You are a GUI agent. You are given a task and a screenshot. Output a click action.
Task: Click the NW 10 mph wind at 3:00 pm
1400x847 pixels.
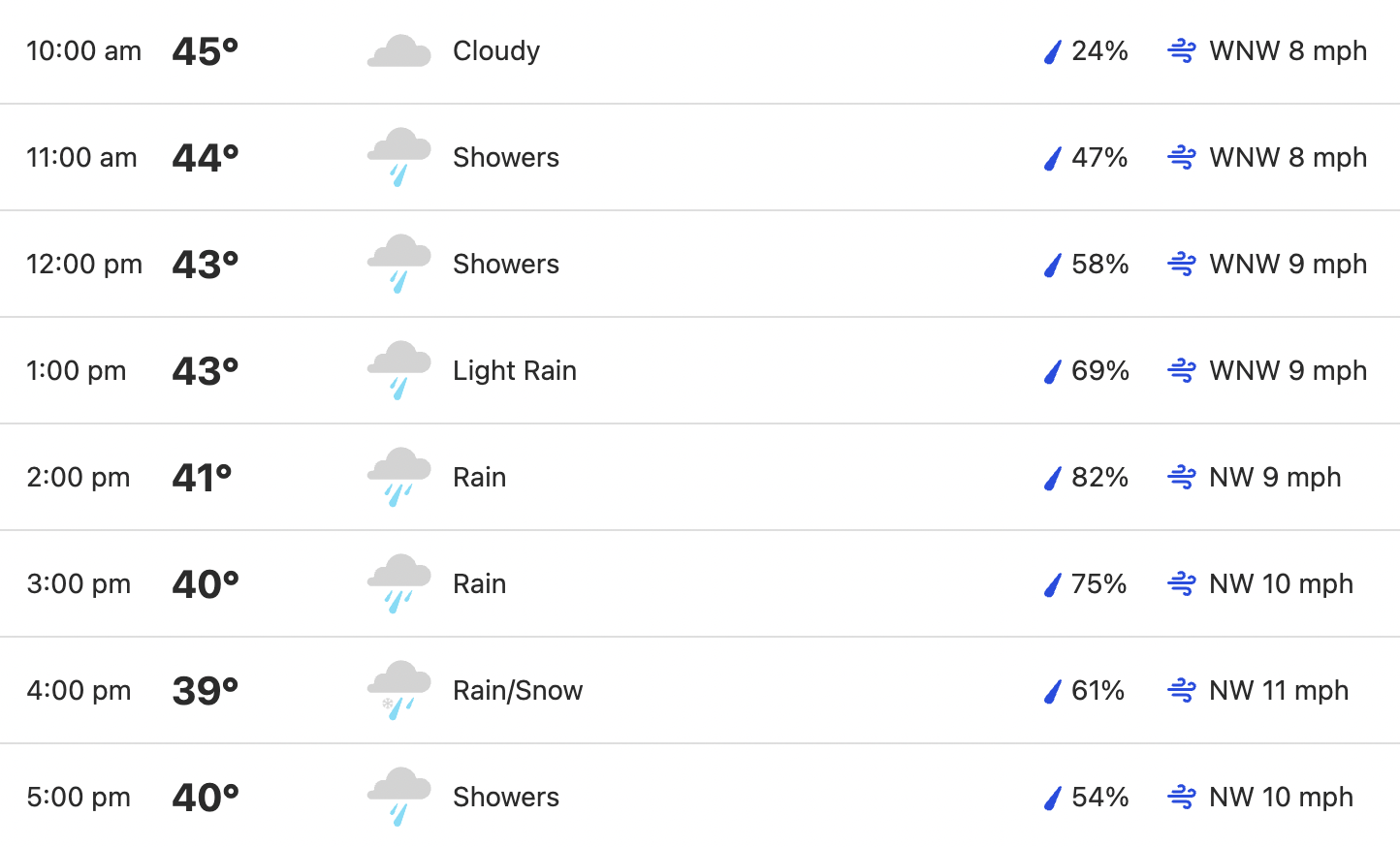coord(1281,583)
